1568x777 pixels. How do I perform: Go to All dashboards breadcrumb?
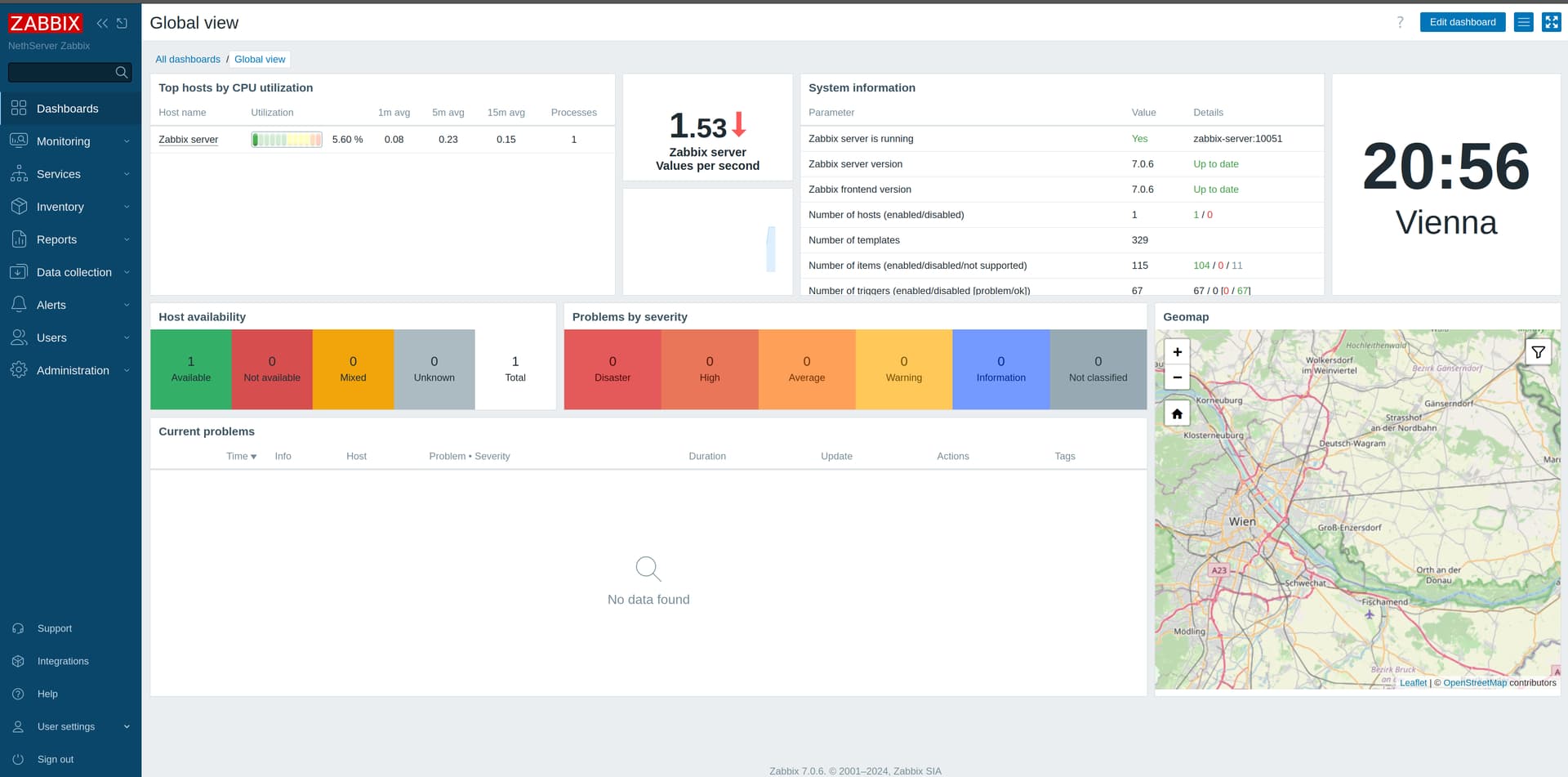click(188, 59)
